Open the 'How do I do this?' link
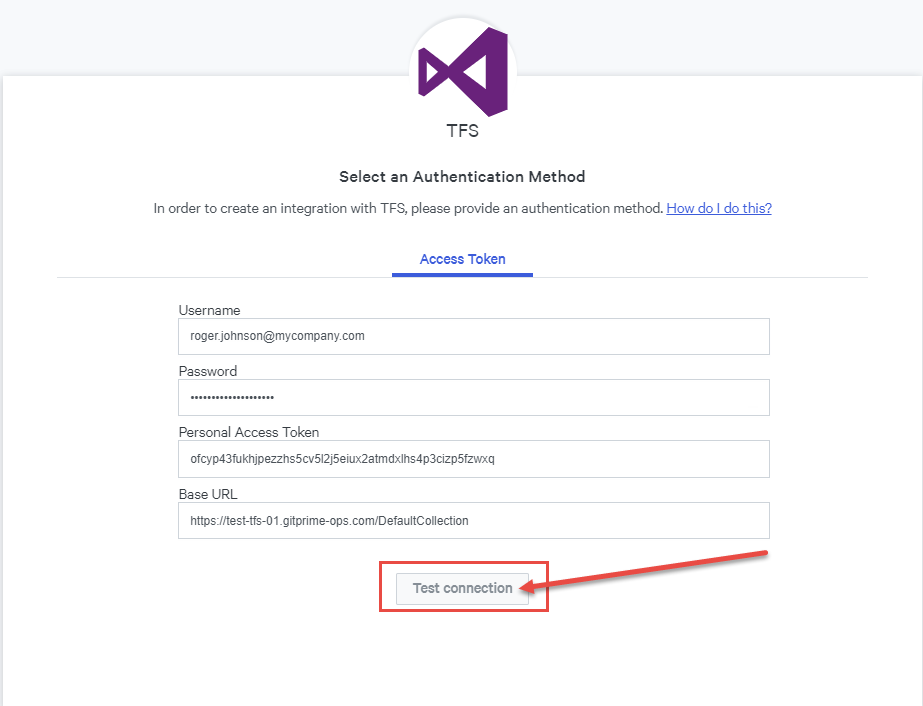The height and width of the screenshot is (706, 923). click(719, 208)
